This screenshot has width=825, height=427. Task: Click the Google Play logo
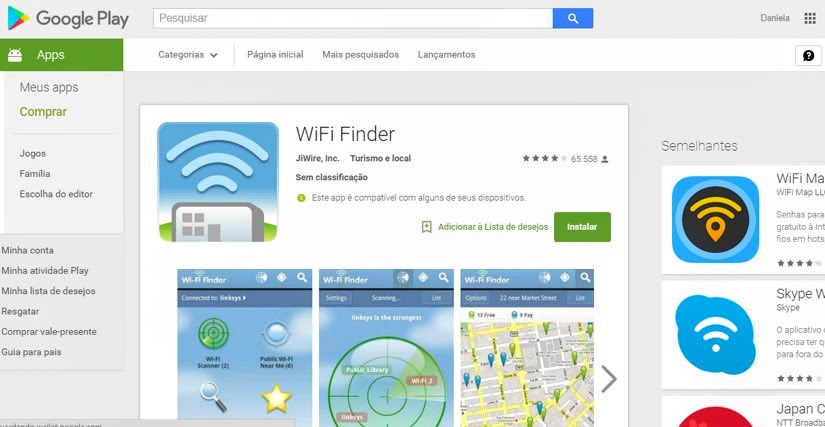tap(68, 18)
